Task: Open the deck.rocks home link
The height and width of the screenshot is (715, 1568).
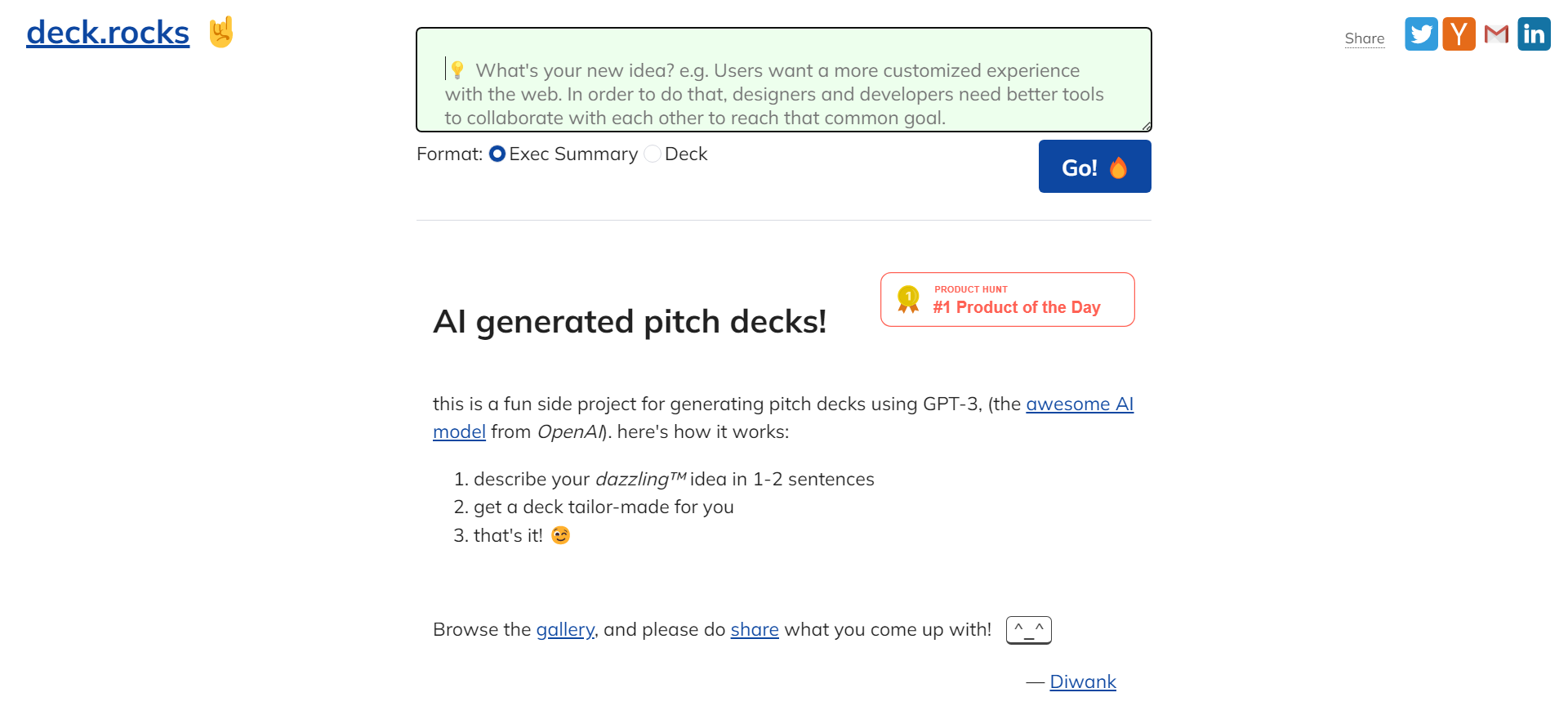Action: pos(108,33)
